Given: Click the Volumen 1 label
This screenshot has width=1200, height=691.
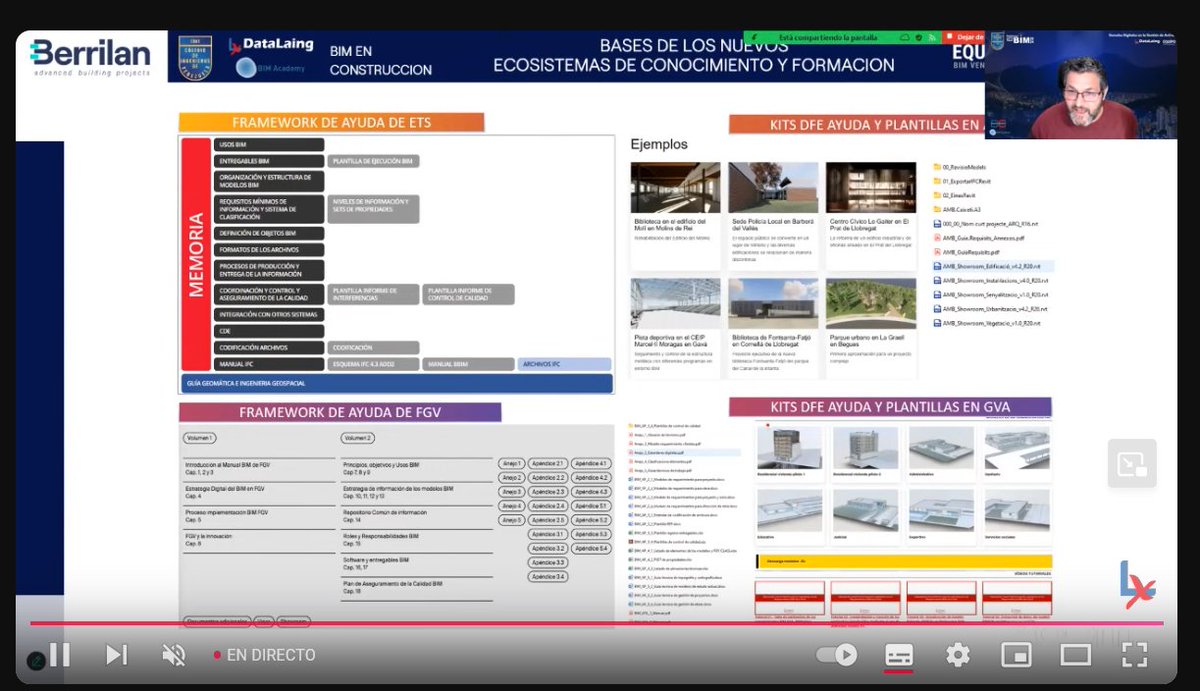Looking at the screenshot, I should [x=200, y=438].
